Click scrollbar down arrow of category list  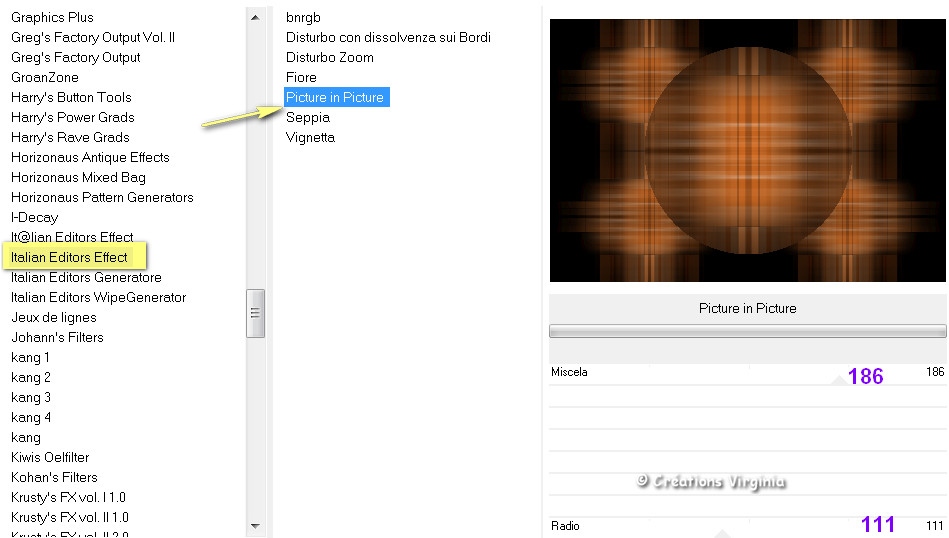[x=255, y=526]
